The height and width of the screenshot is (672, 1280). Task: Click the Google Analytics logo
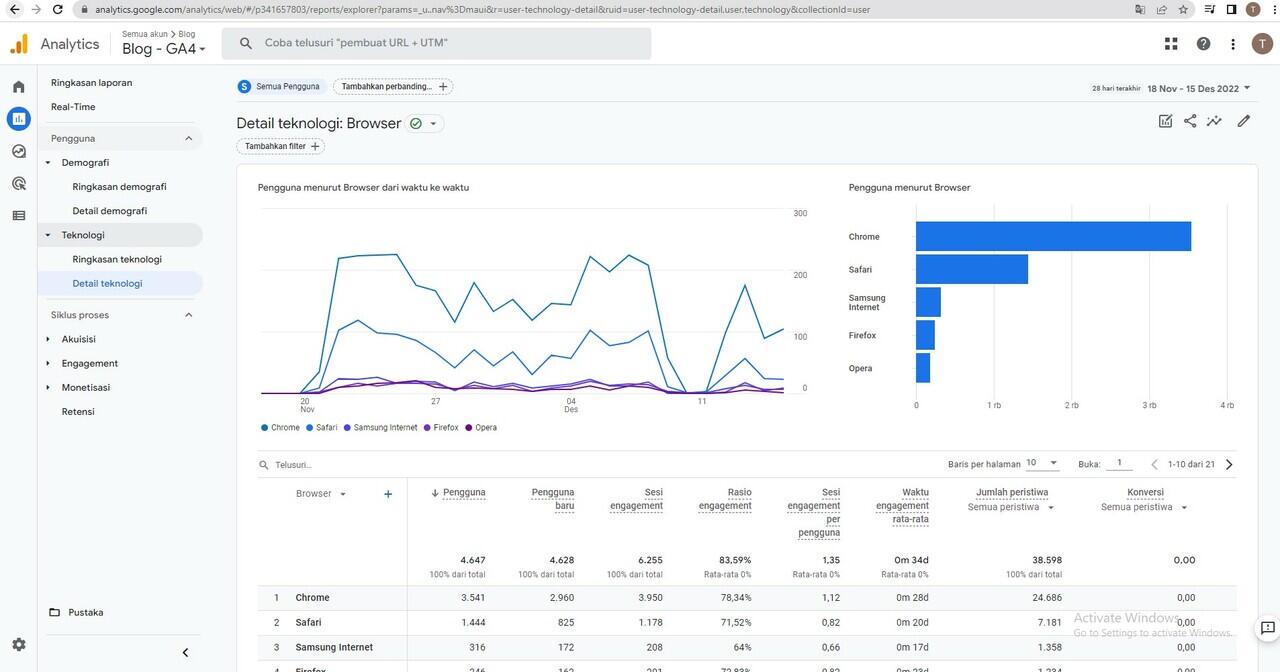(19, 44)
